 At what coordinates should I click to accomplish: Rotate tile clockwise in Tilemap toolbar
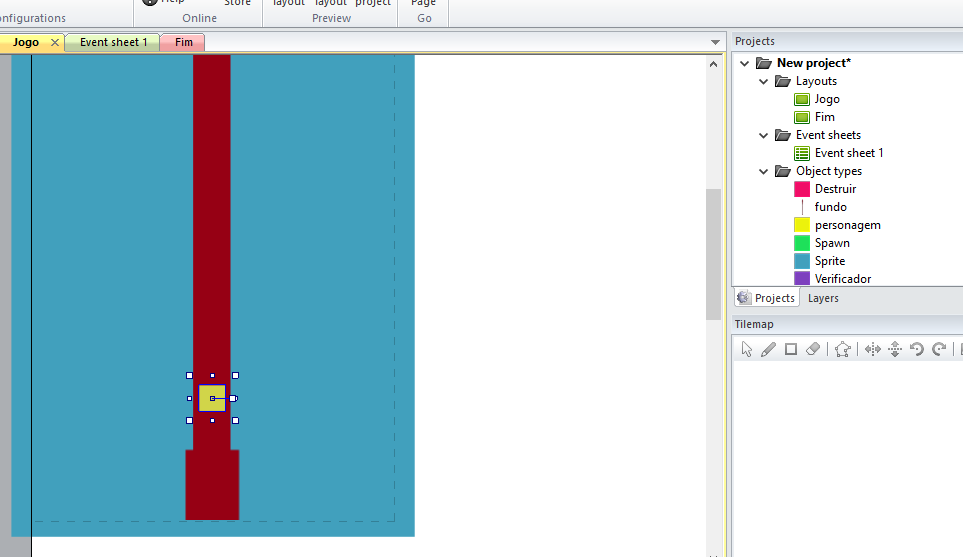[939, 349]
